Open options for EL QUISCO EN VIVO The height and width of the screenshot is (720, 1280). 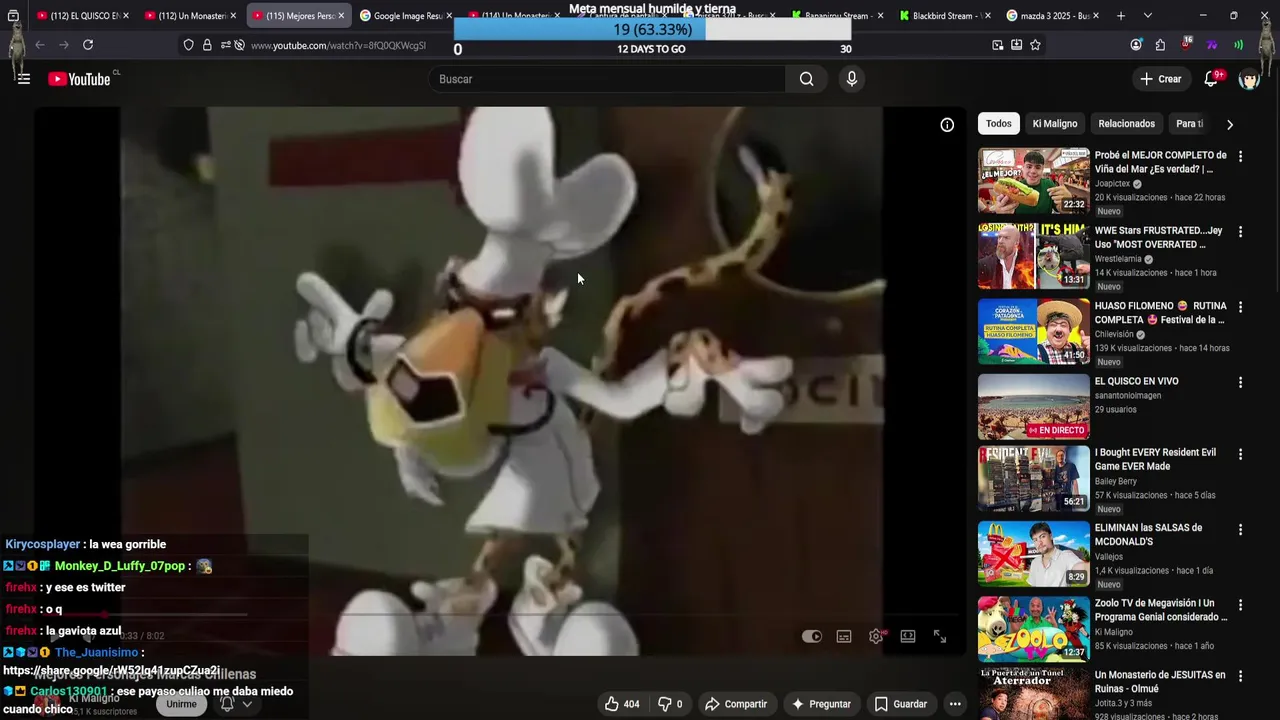point(1240,383)
